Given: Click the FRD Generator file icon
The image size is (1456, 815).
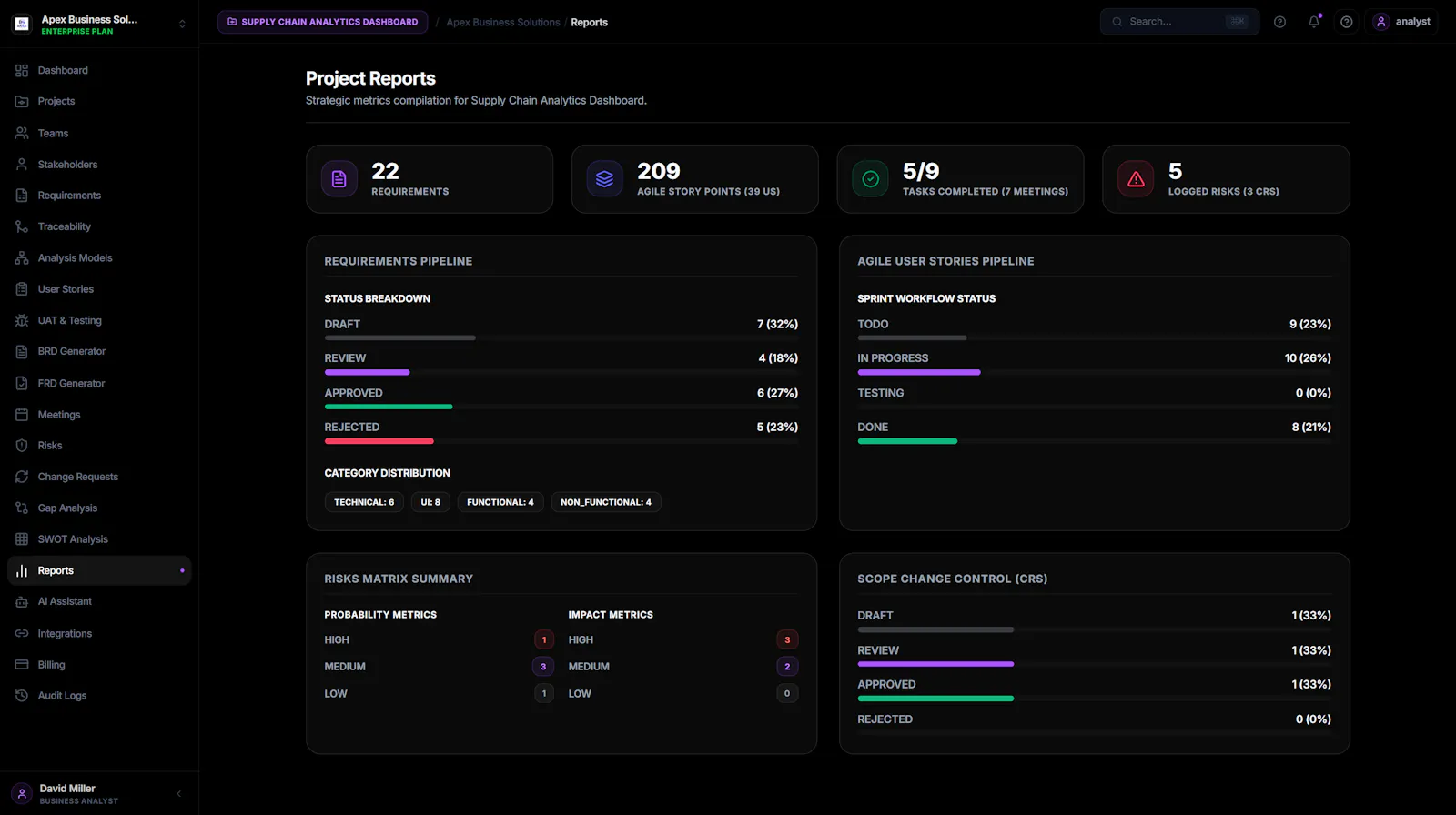Looking at the screenshot, I should (x=22, y=384).
